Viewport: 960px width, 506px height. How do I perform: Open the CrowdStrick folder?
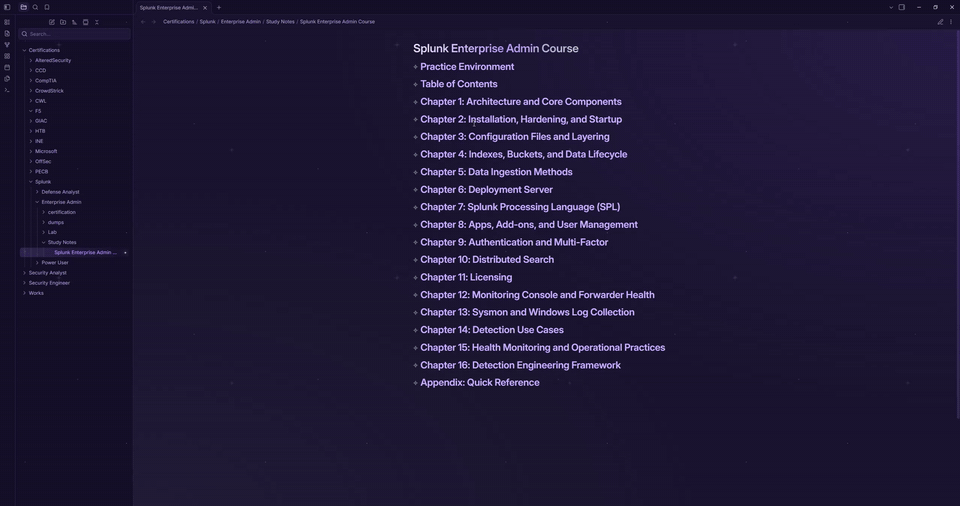pyautogui.click(x=49, y=91)
